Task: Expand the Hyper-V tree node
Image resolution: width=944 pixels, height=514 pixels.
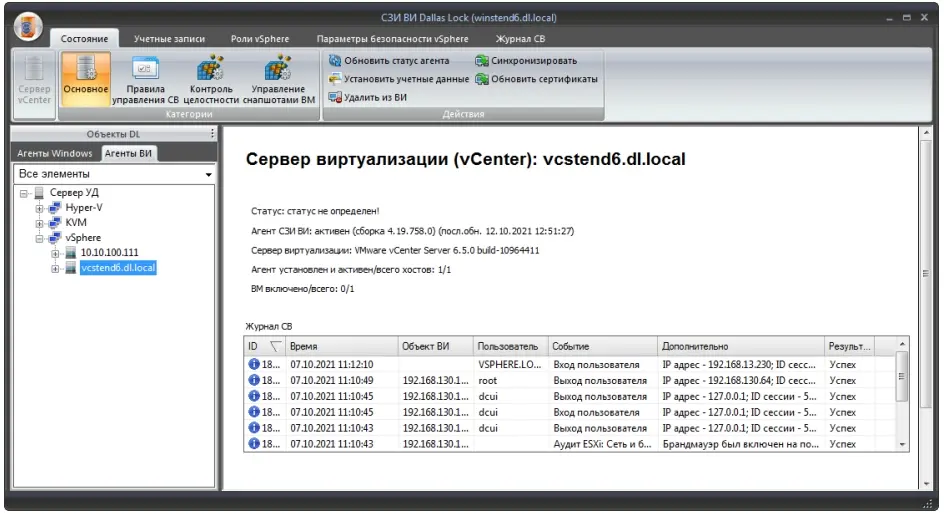Action: tap(39, 208)
